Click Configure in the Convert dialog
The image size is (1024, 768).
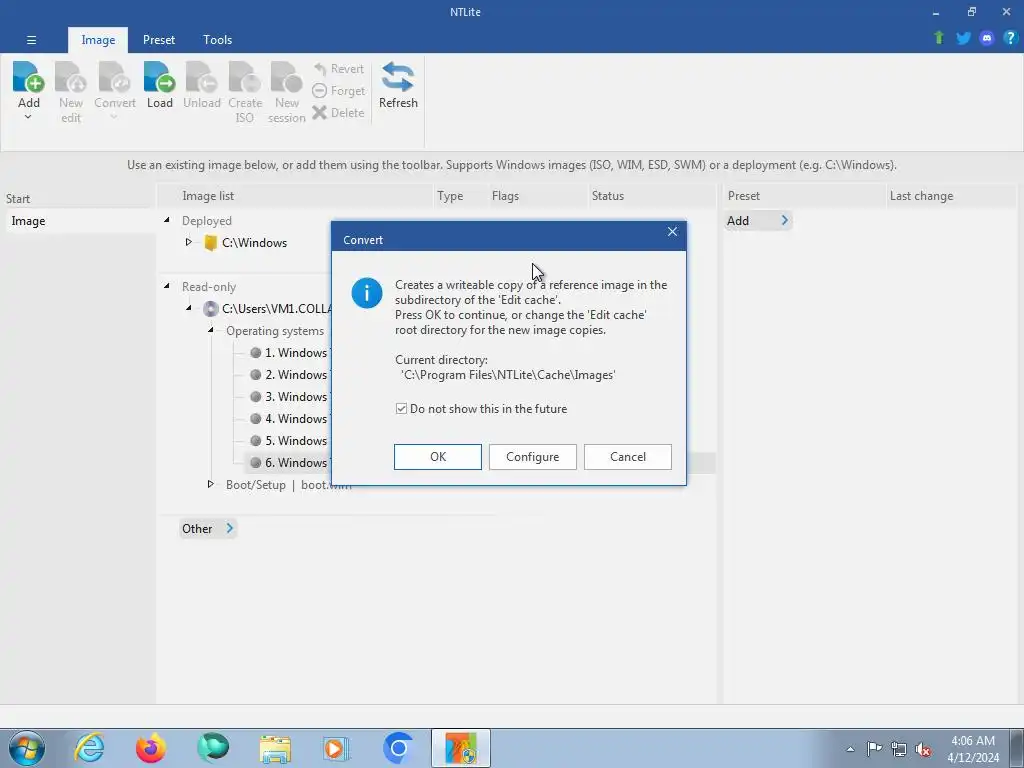(x=532, y=456)
